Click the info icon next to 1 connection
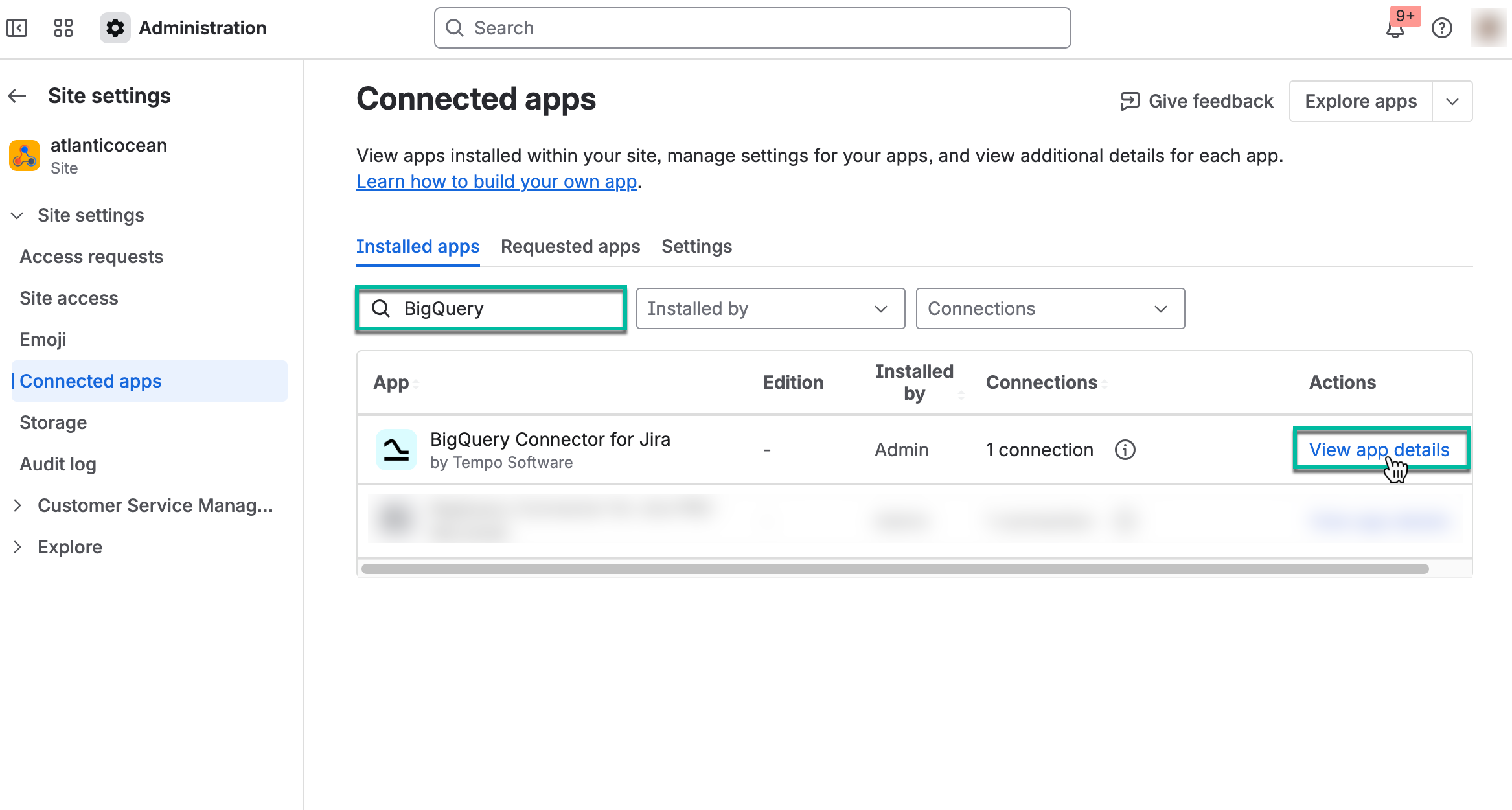 point(1125,449)
